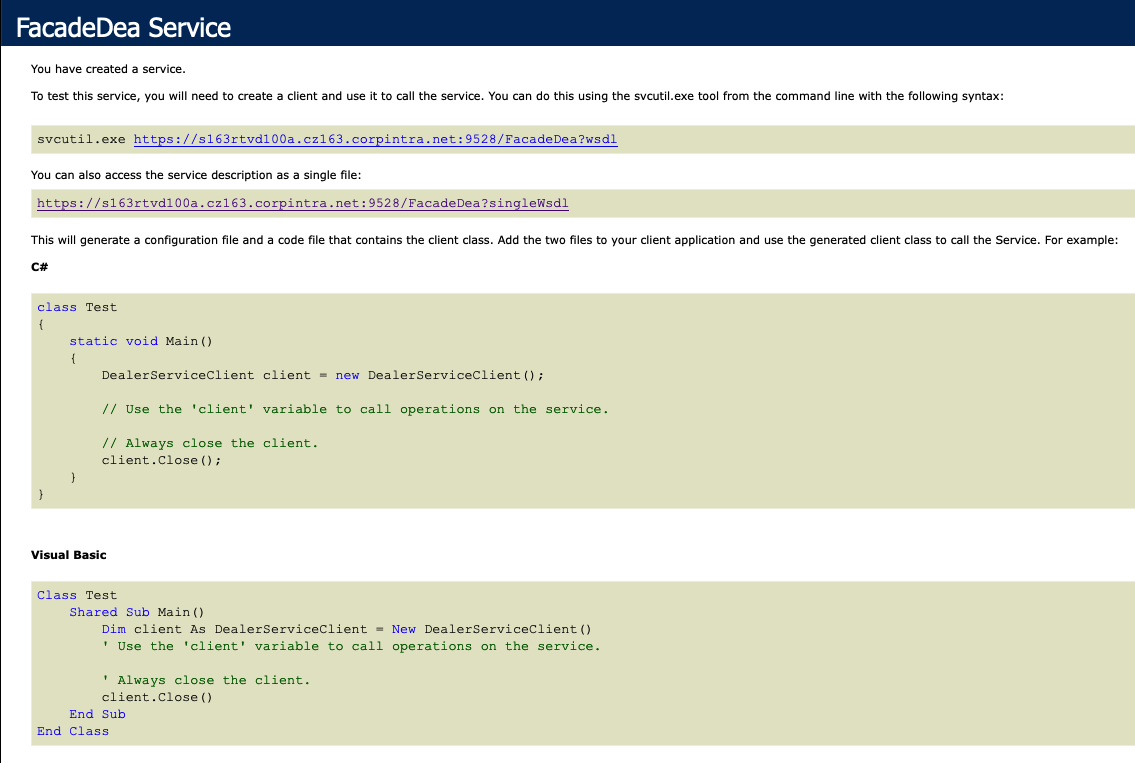Click the 'static void Main()' code line
This screenshot has height=763, width=1135.
click(x=141, y=341)
